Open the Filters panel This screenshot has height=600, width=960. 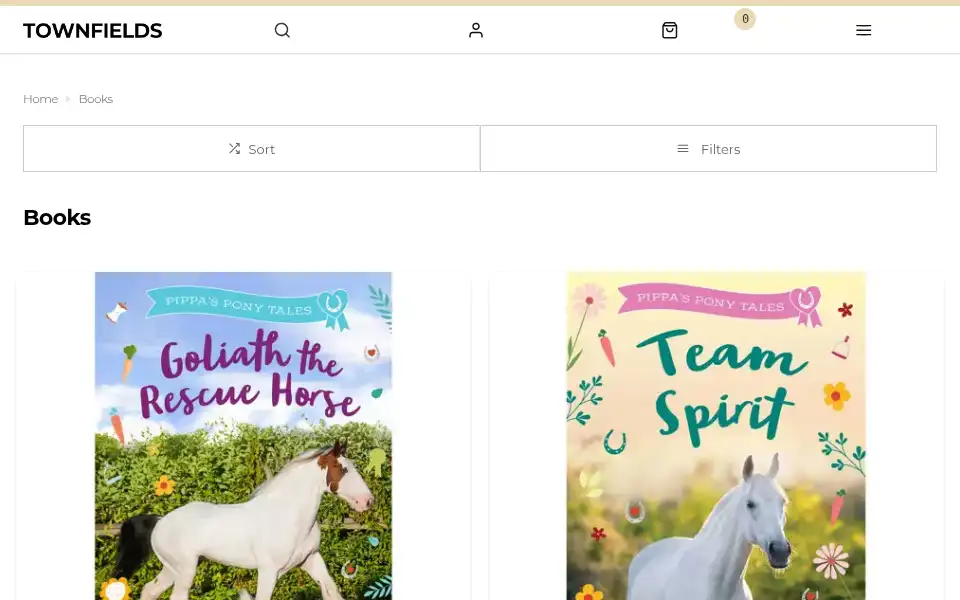pos(708,149)
